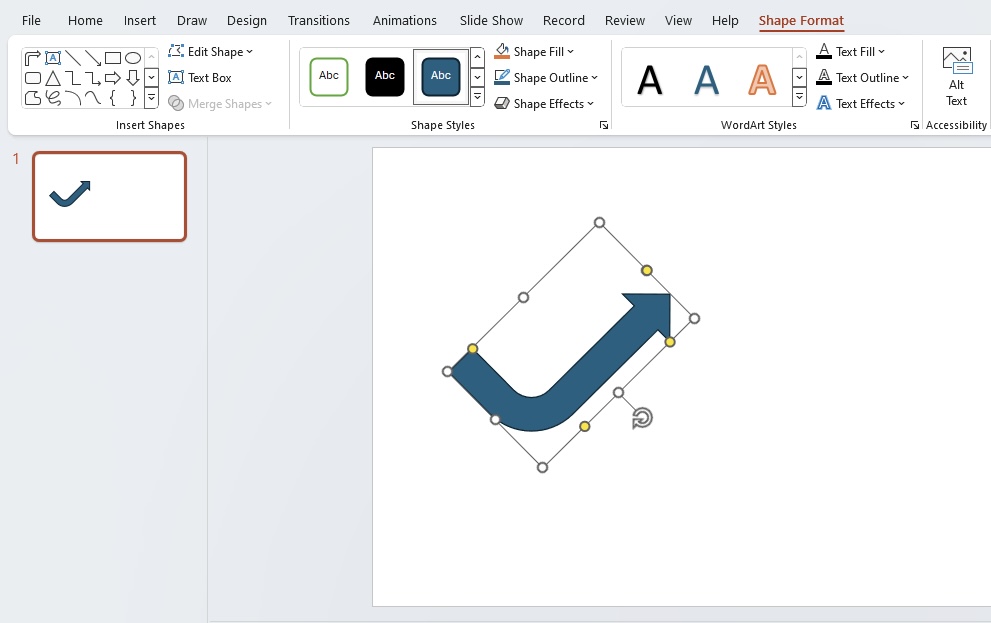Open the Record tab

[x=564, y=20]
